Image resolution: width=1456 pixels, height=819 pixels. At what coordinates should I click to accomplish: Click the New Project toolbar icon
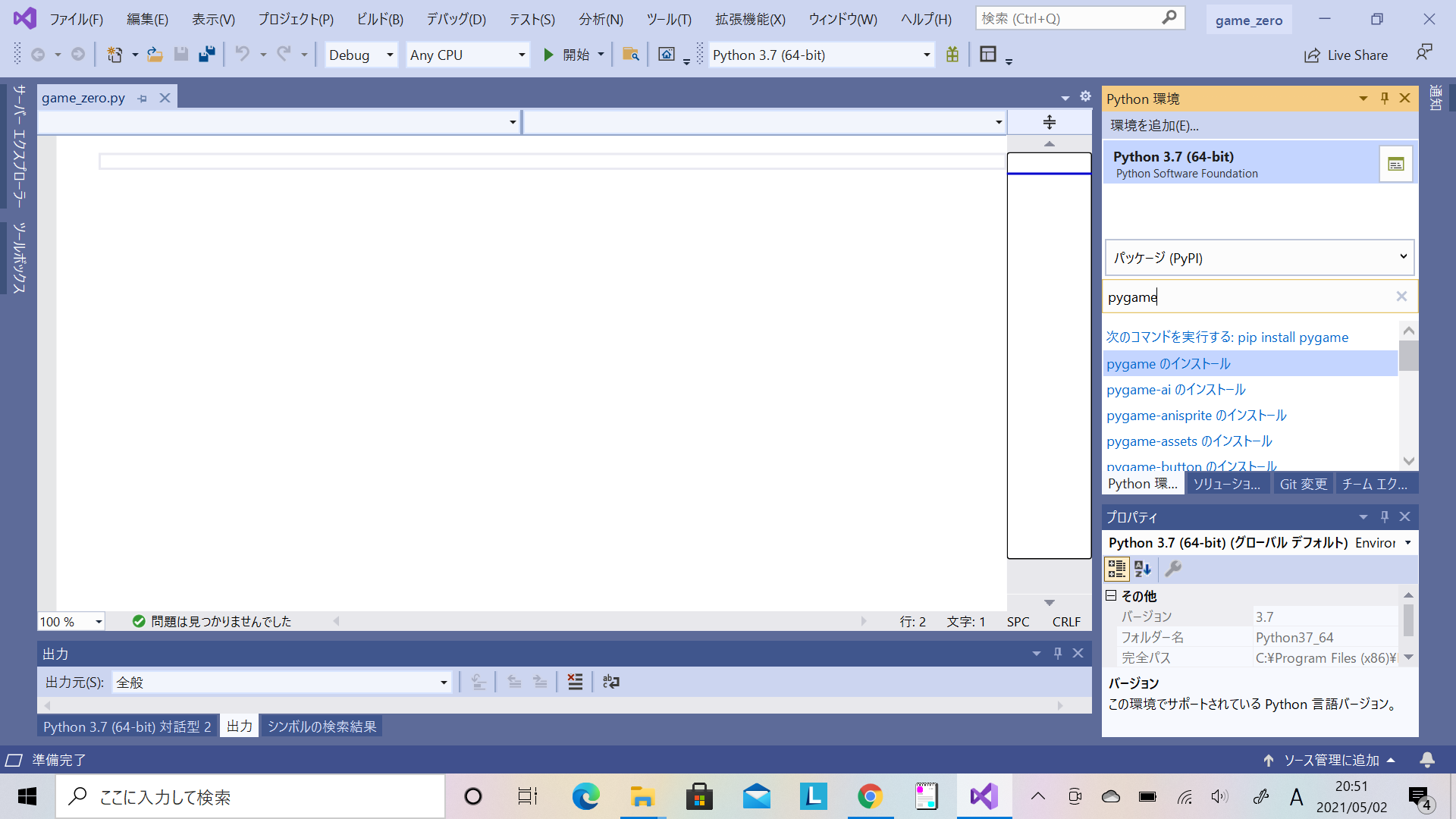click(x=115, y=55)
